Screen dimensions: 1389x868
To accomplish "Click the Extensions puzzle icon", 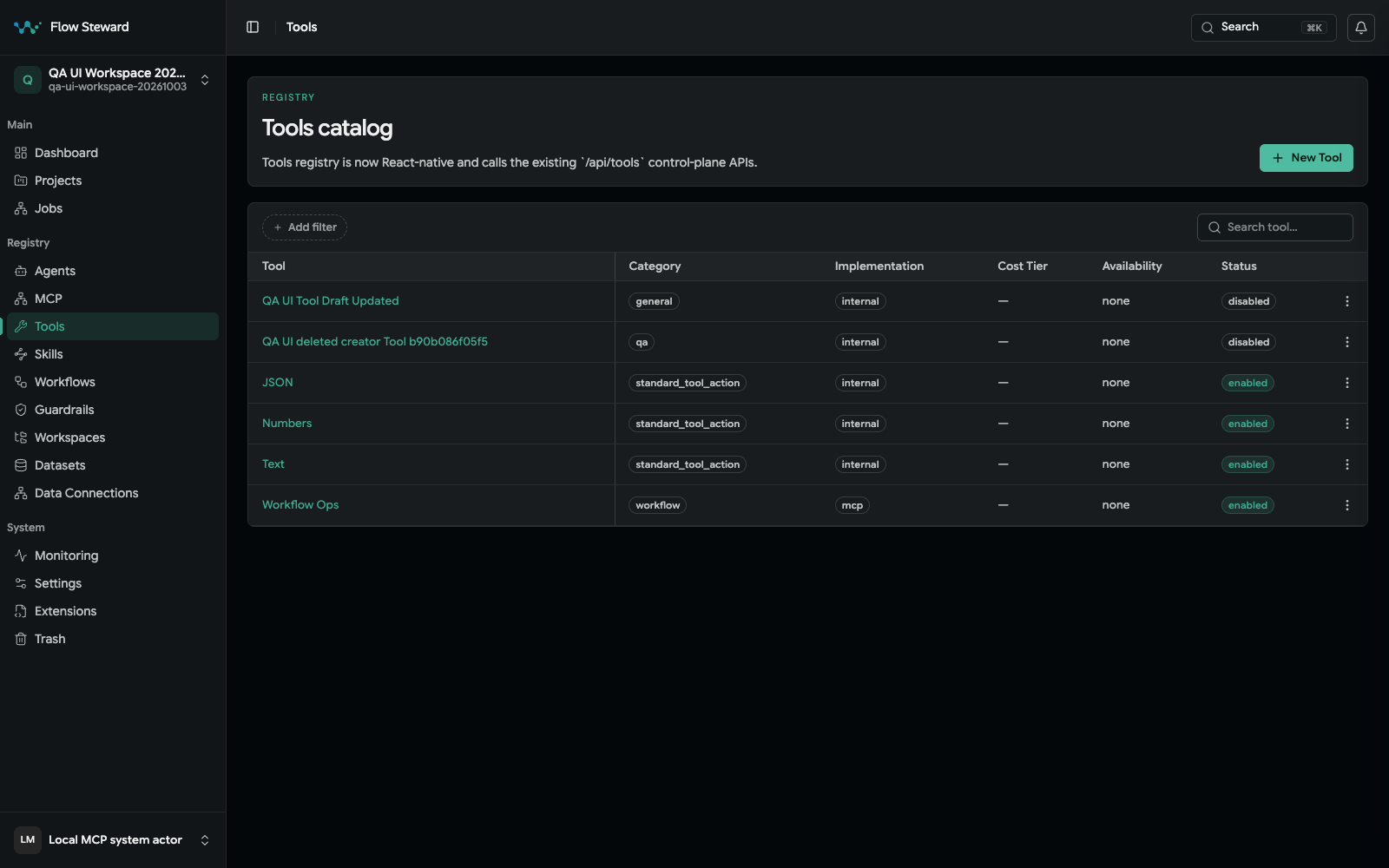I will [x=21, y=611].
